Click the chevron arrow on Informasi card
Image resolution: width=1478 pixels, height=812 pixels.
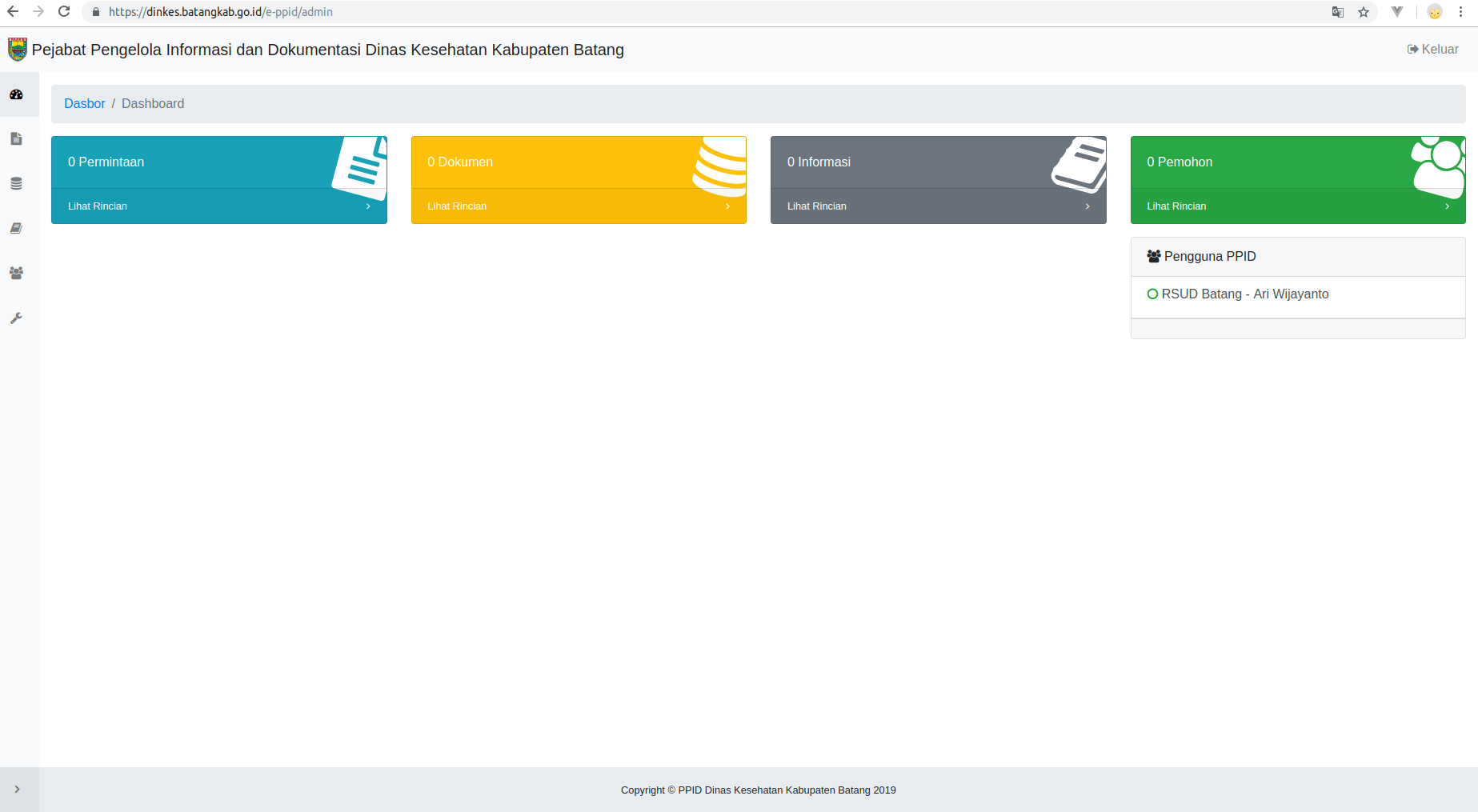tap(1087, 206)
